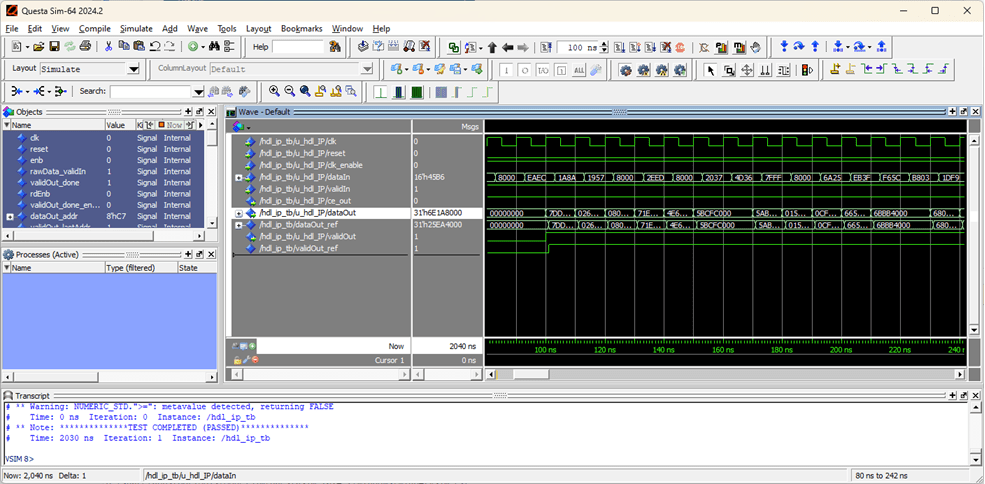The width and height of the screenshot is (985, 484).
Task: Open the Search field dropdown arrow
Action: (198, 91)
